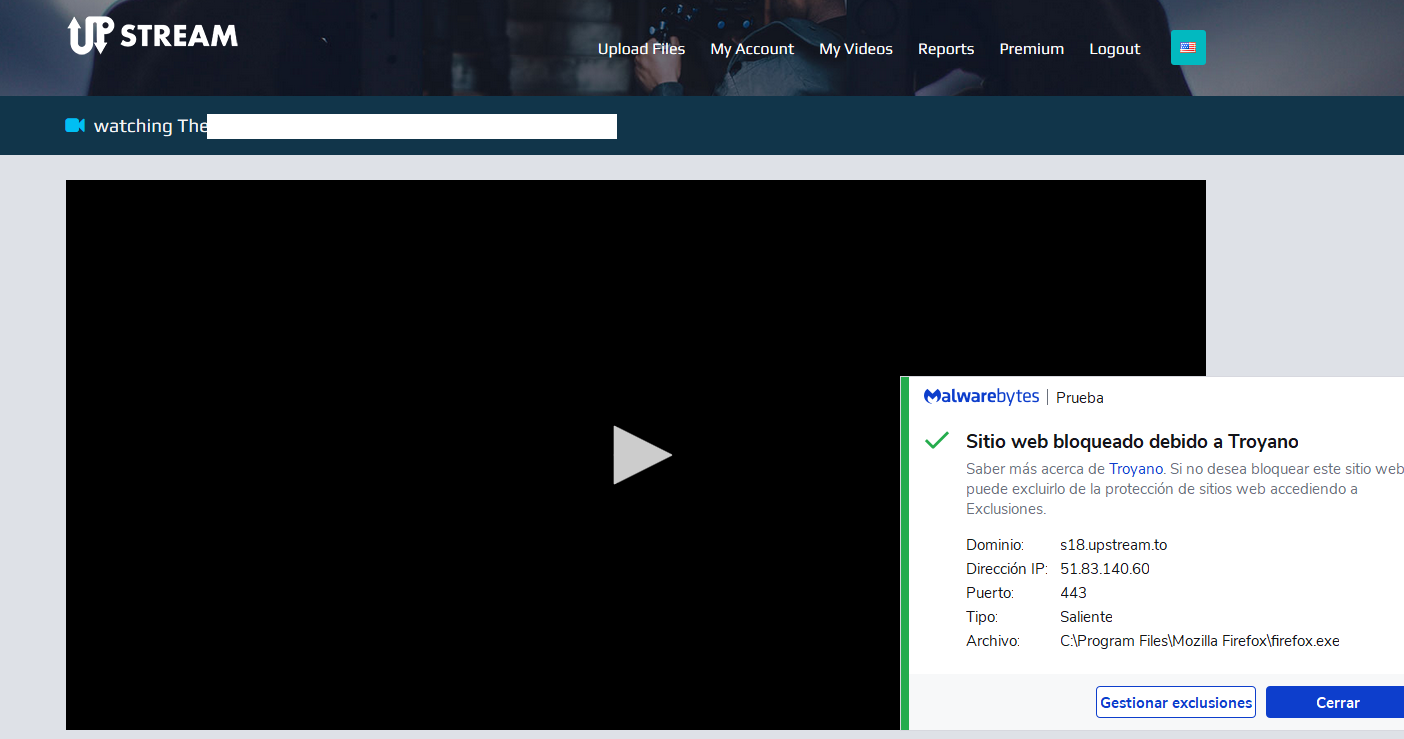Screen dimensions: 1404x739
Task: Click the firefox.exe file path text
Action: pyautogui.click(x=1200, y=641)
